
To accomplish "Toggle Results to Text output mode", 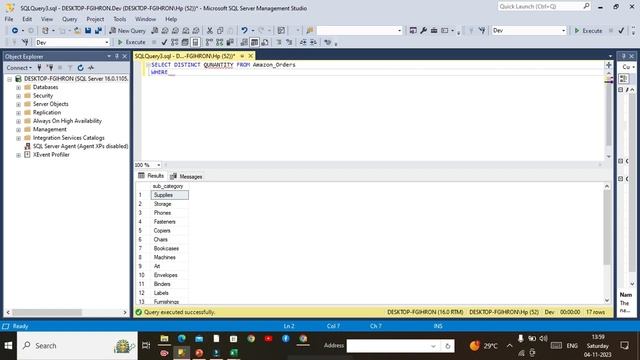I will click(244, 42).
